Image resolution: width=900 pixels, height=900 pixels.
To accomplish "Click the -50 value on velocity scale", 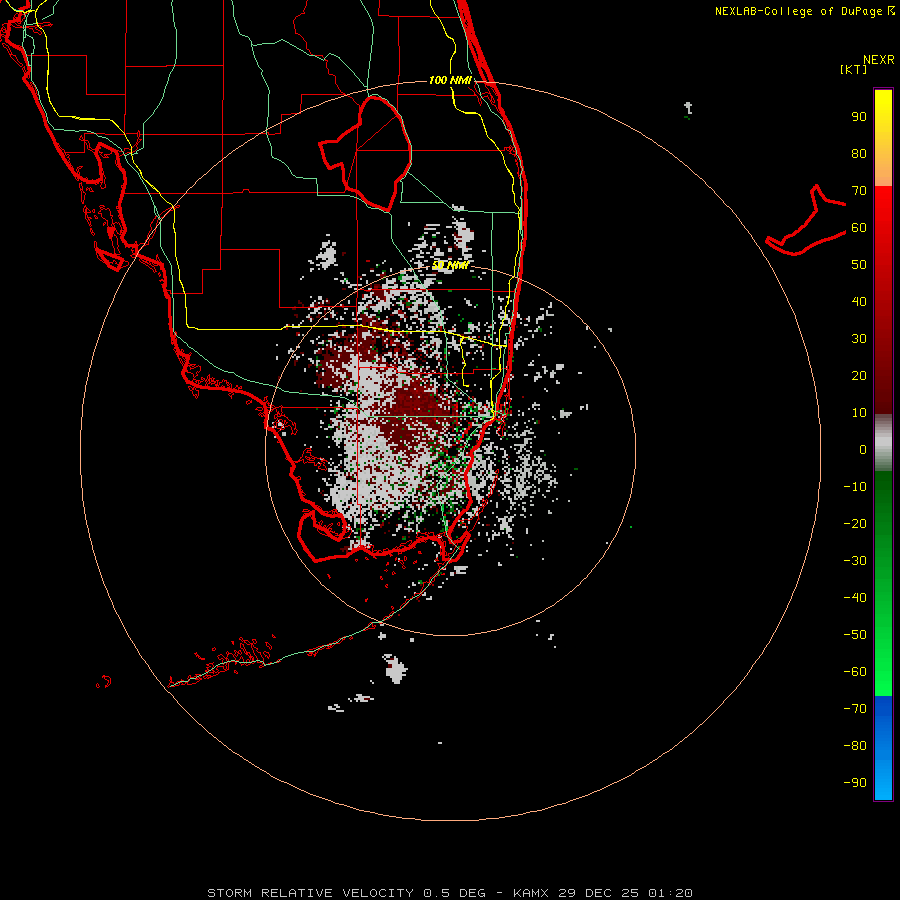I will click(855, 635).
